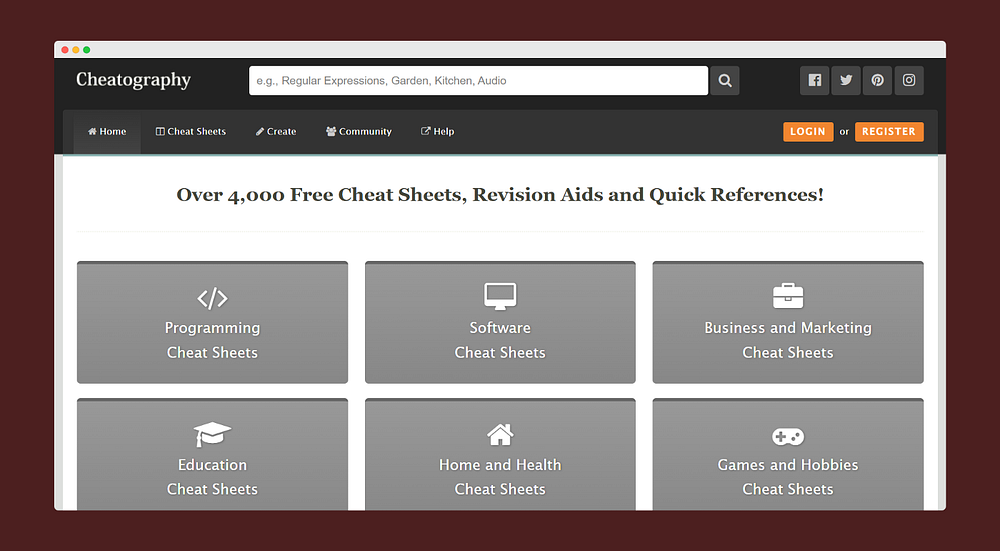This screenshot has height=551, width=1000.
Task: Click the briefcase Business and Marketing icon
Action: [x=788, y=296]
